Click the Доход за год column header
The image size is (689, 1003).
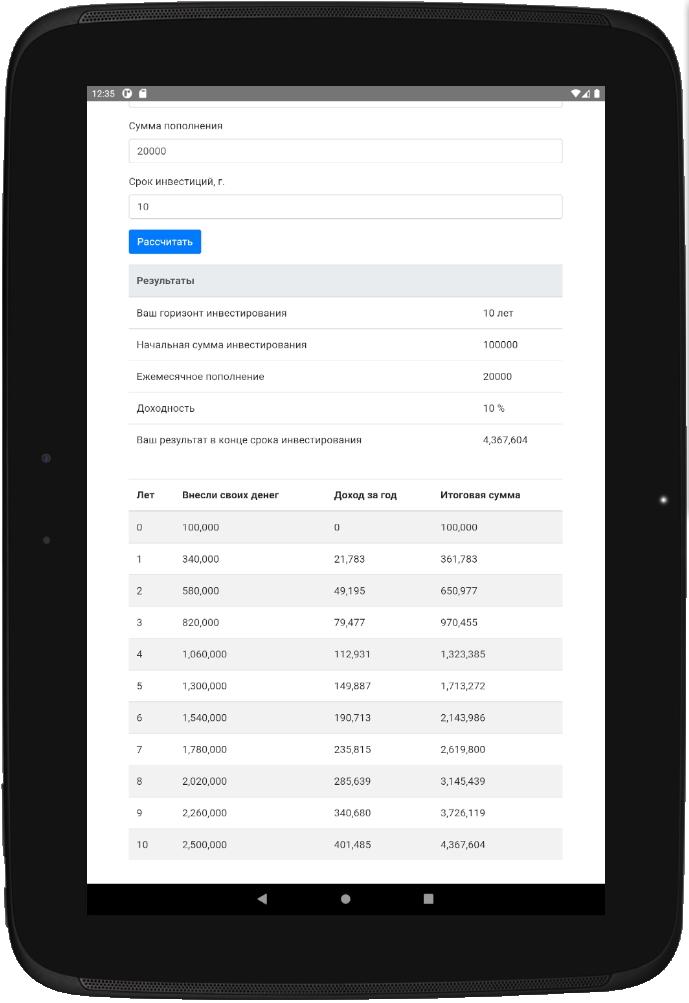[x=365, y=495]
